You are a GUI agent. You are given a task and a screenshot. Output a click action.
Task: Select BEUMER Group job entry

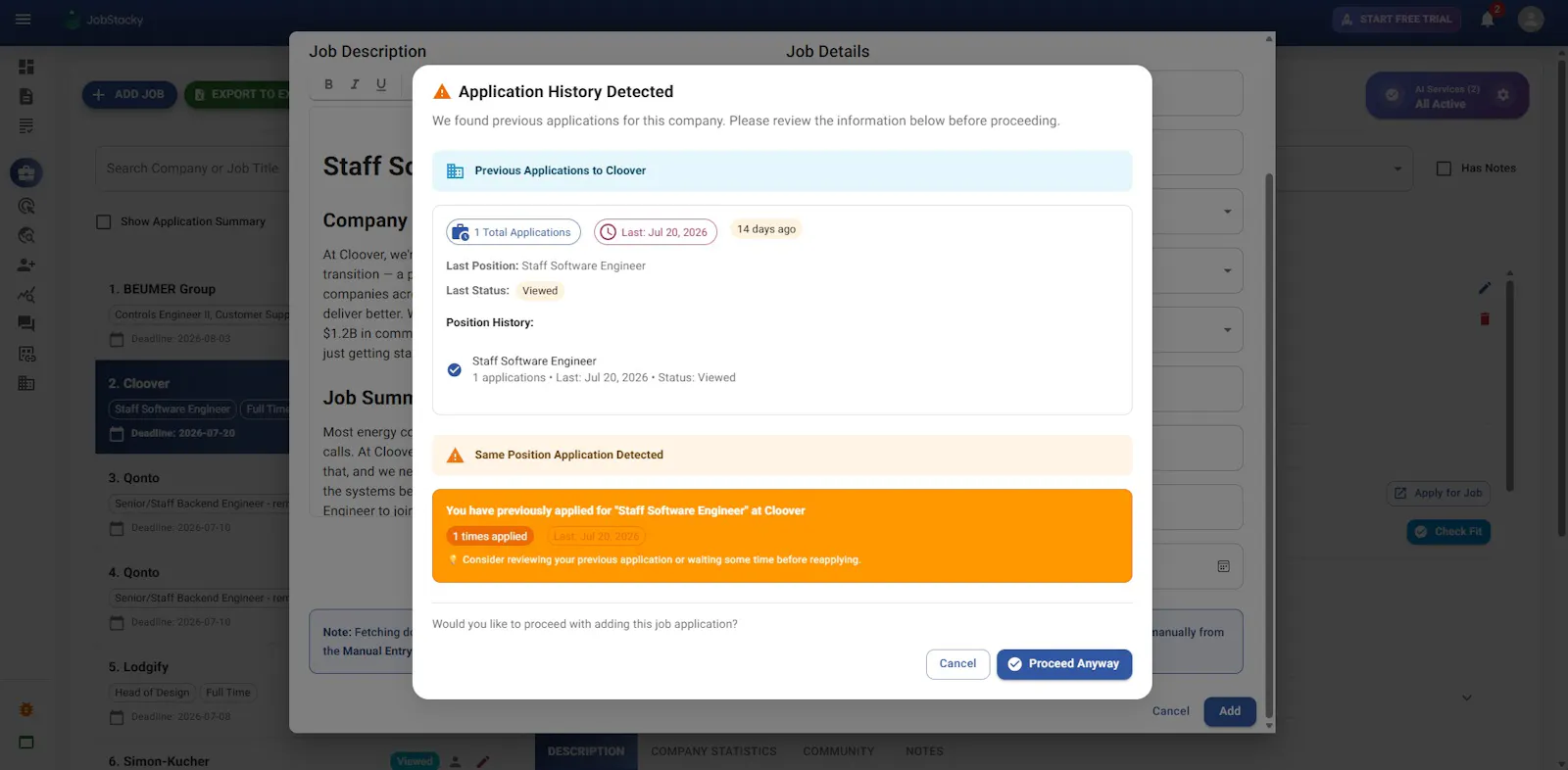tap(193, 313)
